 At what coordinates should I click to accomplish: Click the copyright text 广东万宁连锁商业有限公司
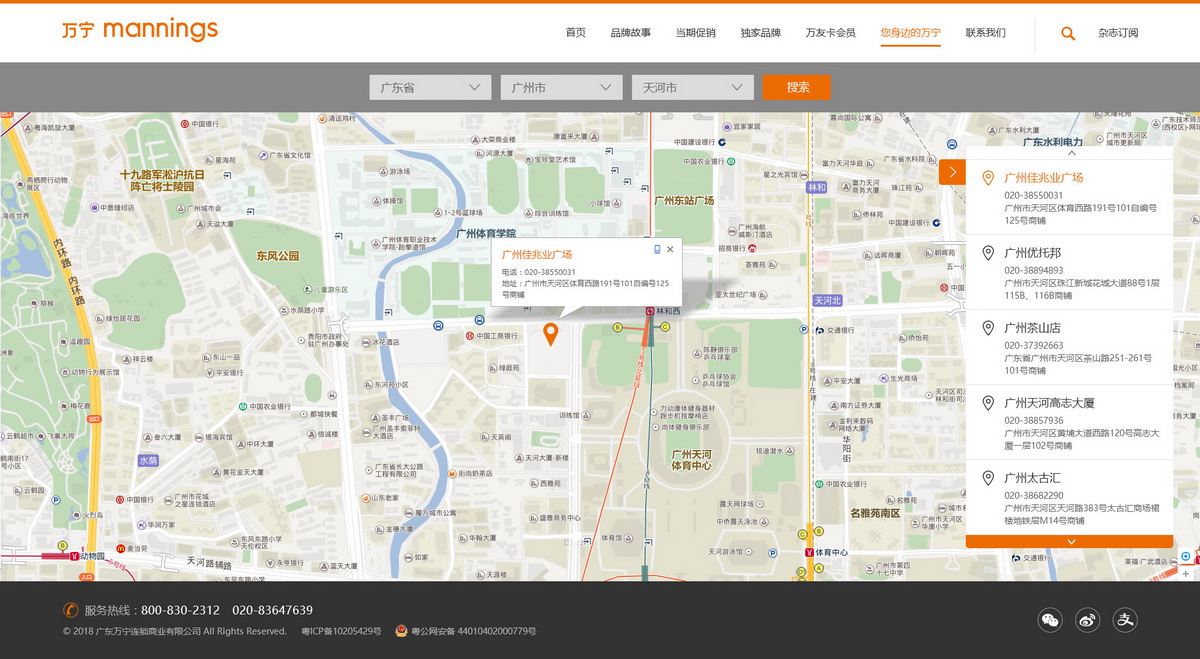148,632
